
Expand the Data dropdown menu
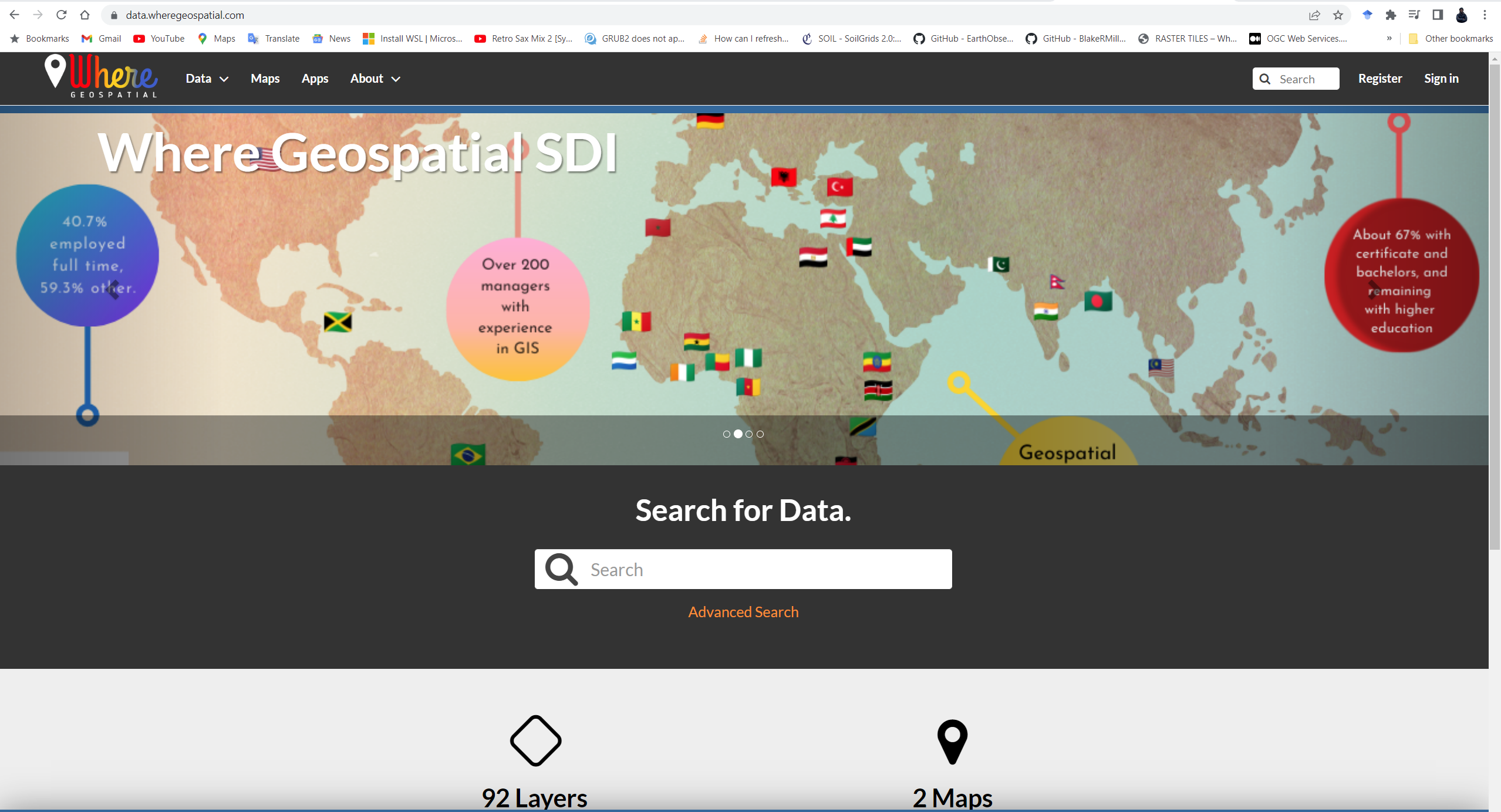[x=207, y=79]
